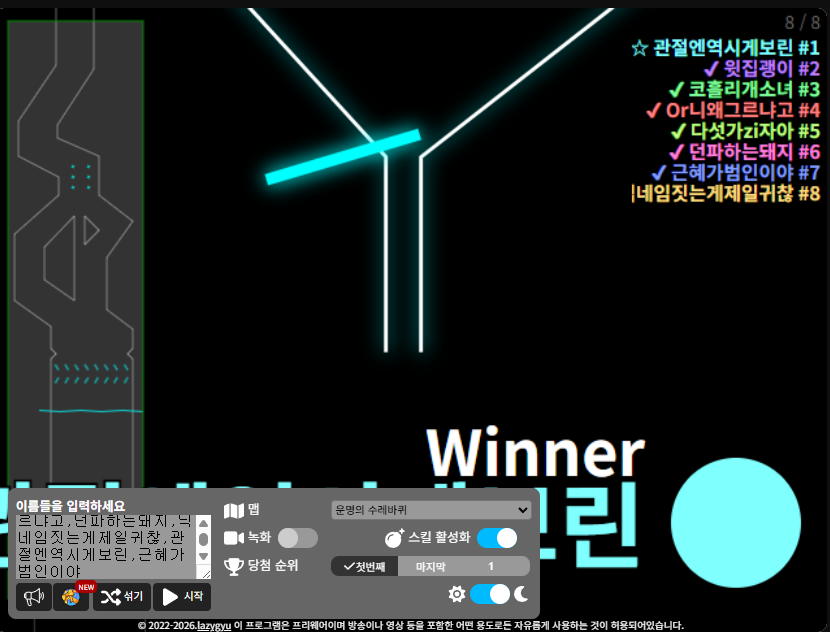Click the video camera 녹화 icon
The image size is (830, 632).
point(233,538)
